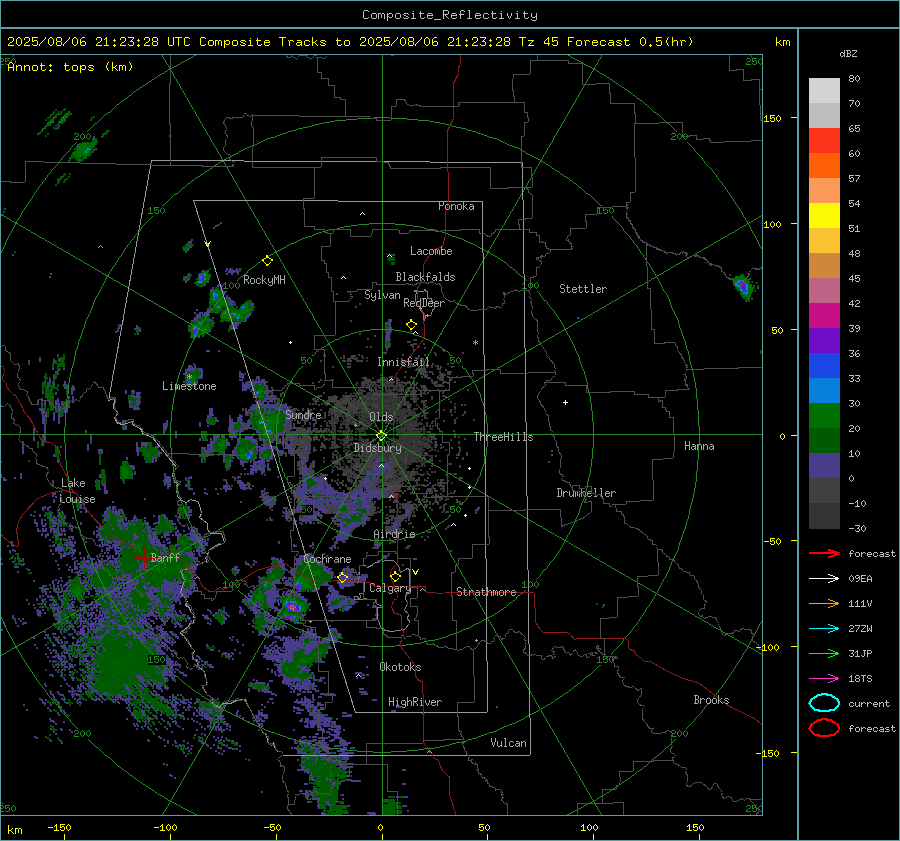The width and height of the screenshot is (900, 841).
Task: Click the Innisfail label
Action: [x=403, y=362]
